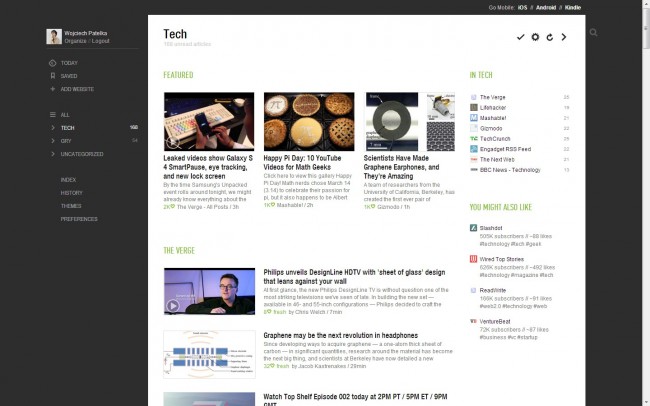Expand the Tech category chevron

(x=53, y=128)
